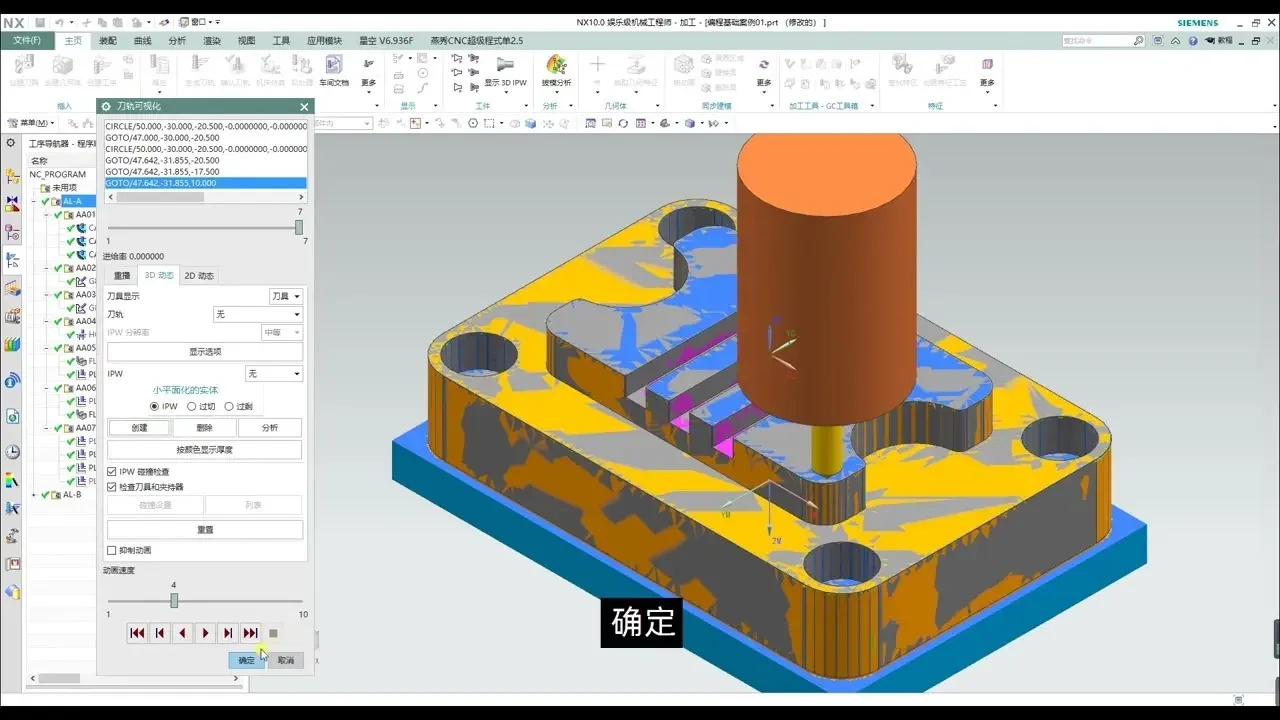The height and width of the screenshot is (720, 1280).
Task: Collapse the AA01 tree node
Action: pos(47,215)
